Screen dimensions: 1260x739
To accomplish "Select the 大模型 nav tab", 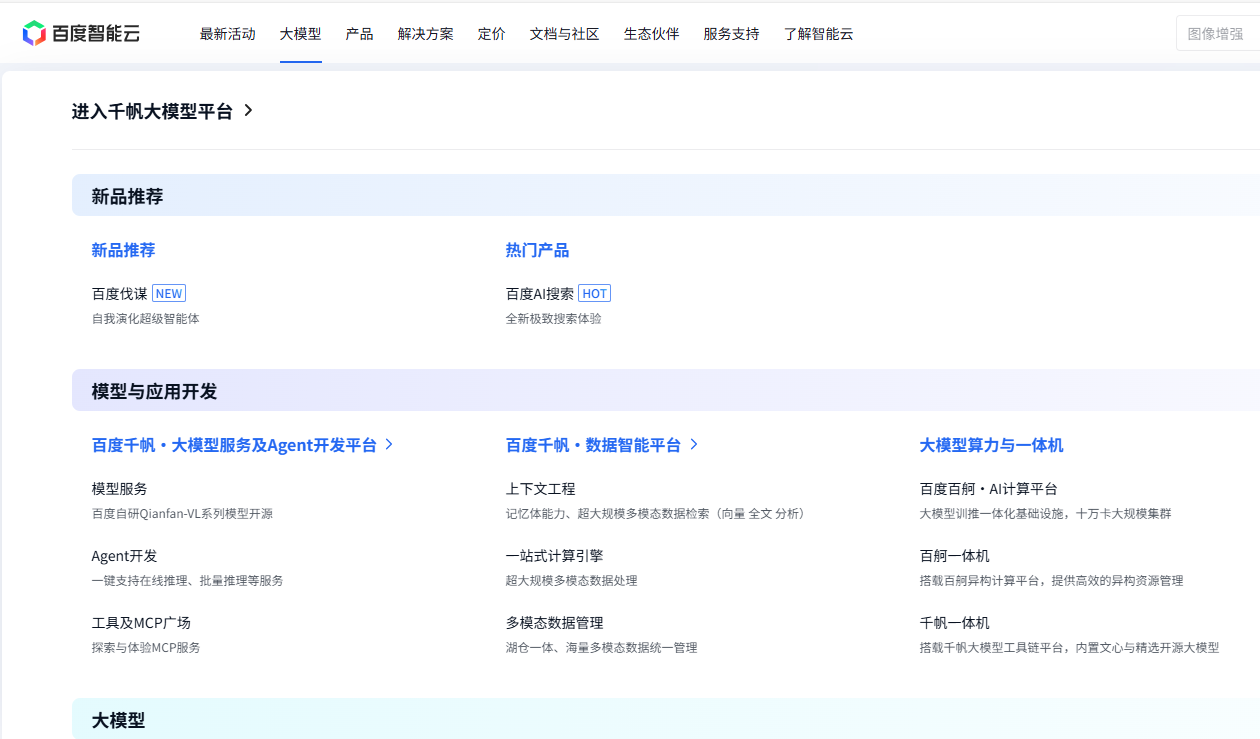I will click(301, 34).
